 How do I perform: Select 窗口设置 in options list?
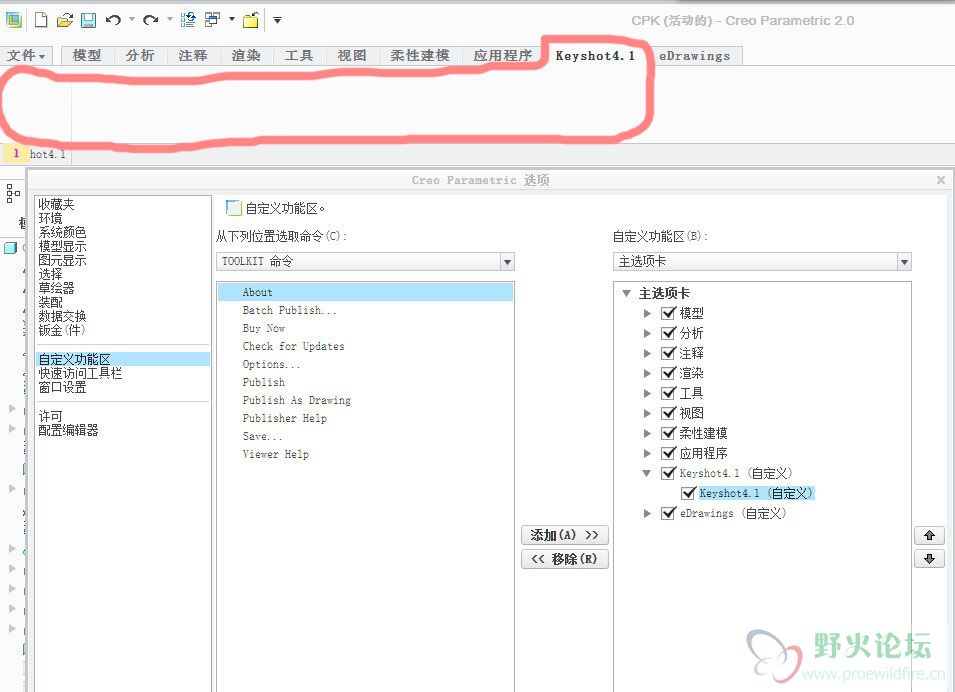point(62,387)
